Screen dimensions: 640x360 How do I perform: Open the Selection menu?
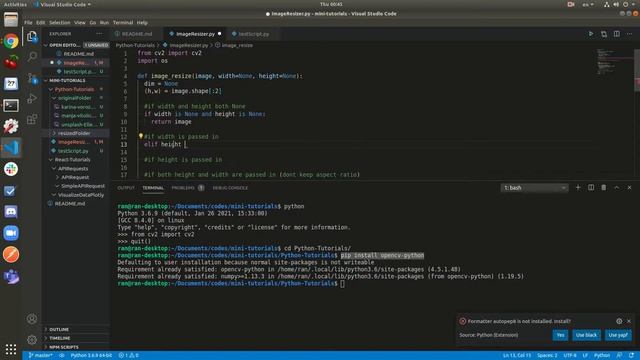click(60, 22)
